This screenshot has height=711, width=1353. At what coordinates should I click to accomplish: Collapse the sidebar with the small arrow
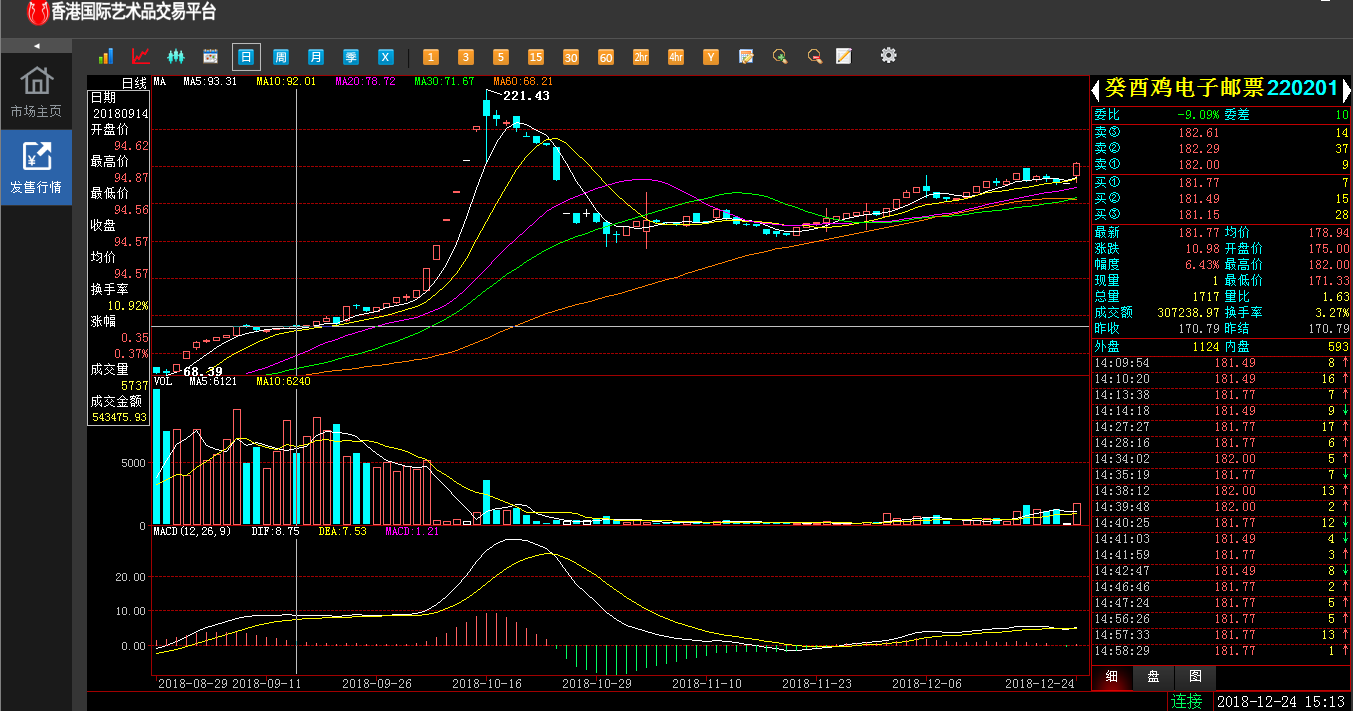pyautogui.click(x=36, y=46)
